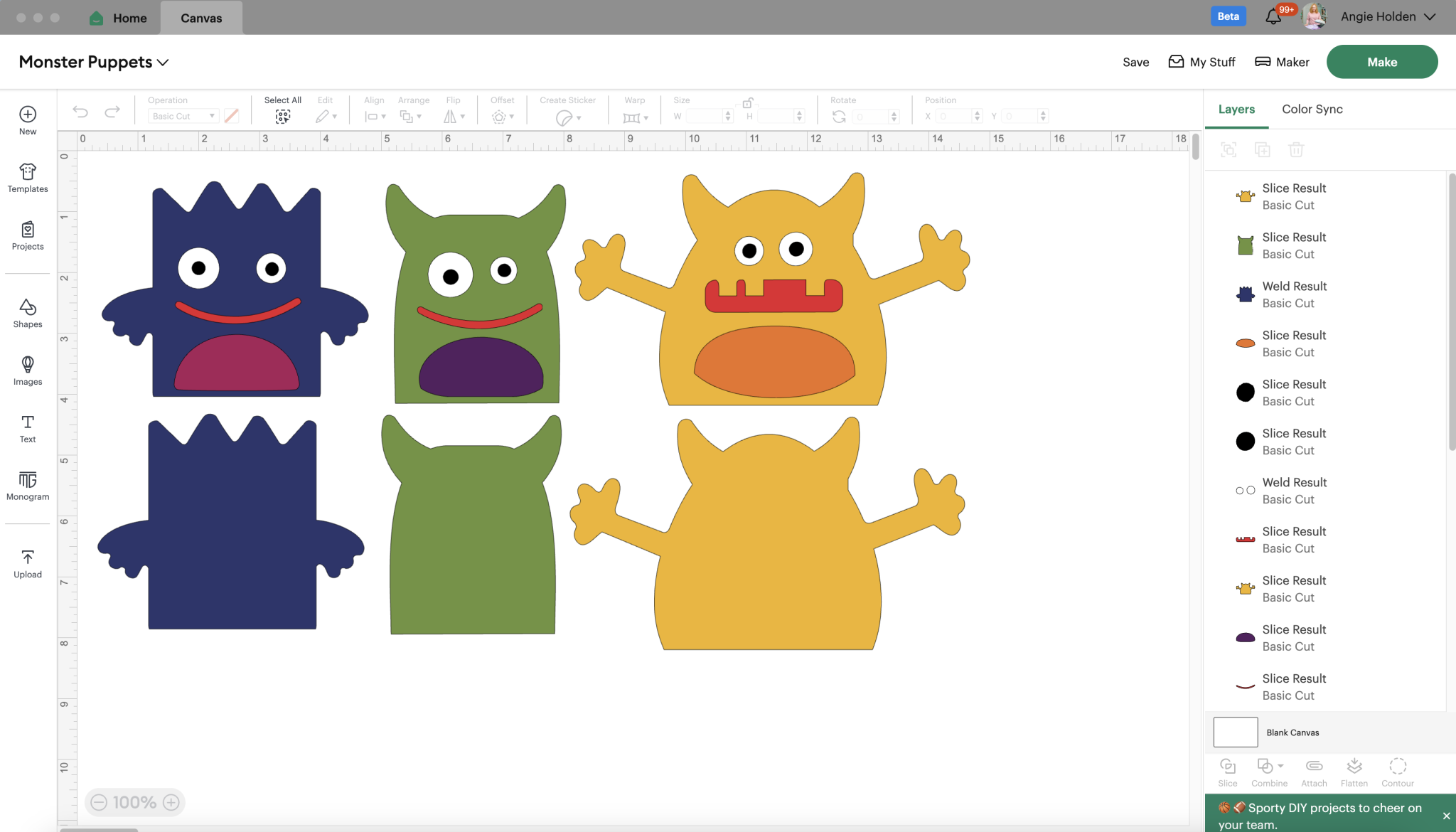Toggle the size aspect ratio lock
Screen dimensions: 1456x832
749,102
